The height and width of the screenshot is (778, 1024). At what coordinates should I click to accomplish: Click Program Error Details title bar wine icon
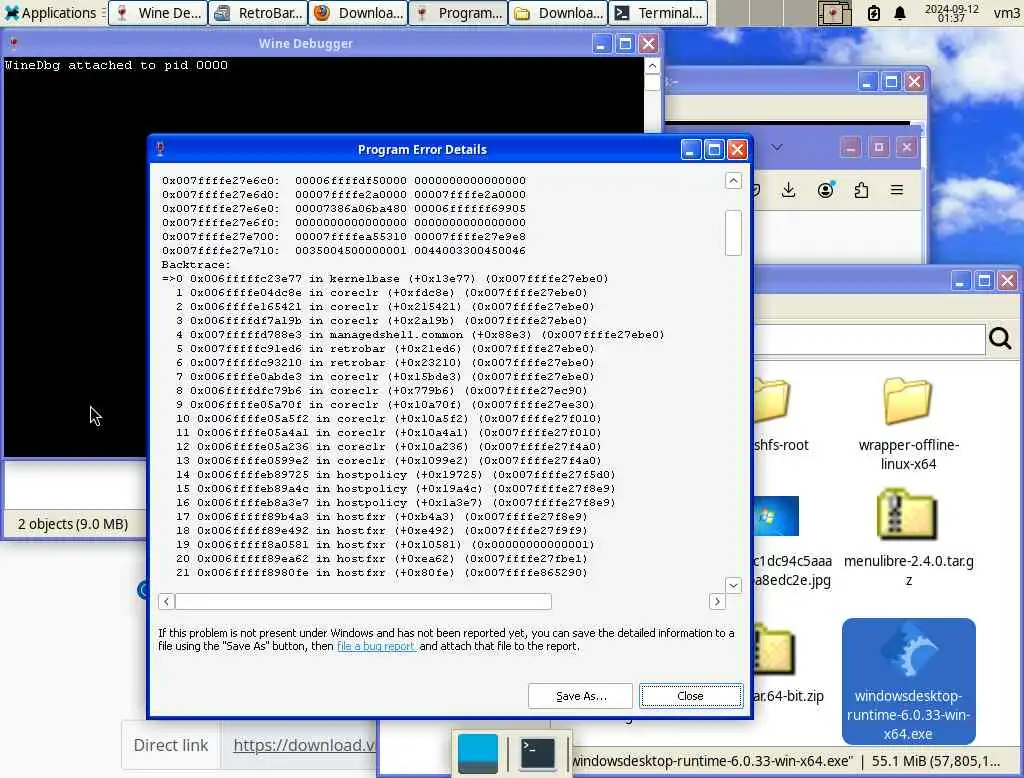point(160,150)
